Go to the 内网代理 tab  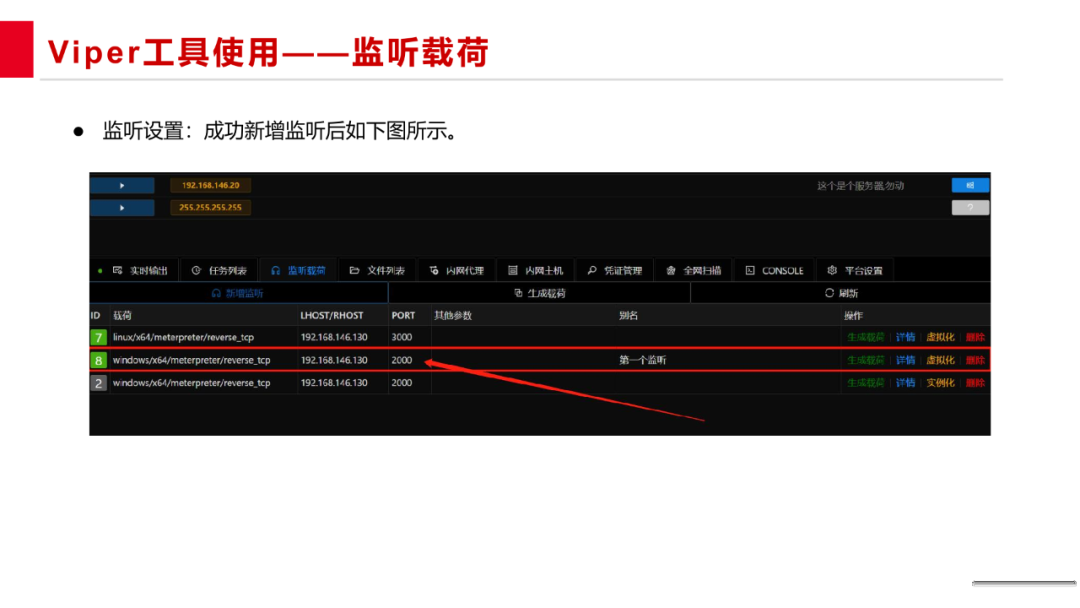click(457, 271)
